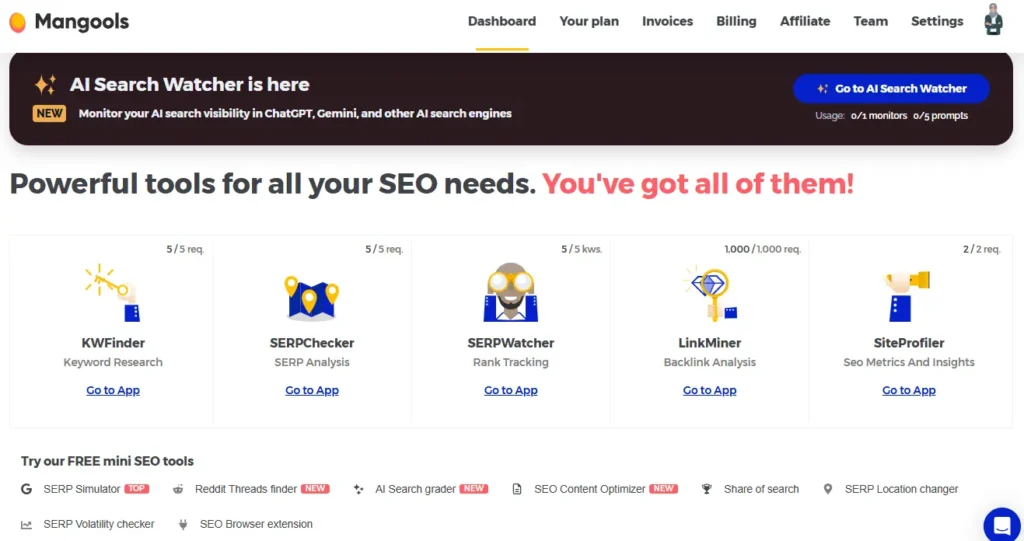This screenshot has height=541, width=1024.
Task: Click the SERPChecker title text
Action: coord(312,343)
